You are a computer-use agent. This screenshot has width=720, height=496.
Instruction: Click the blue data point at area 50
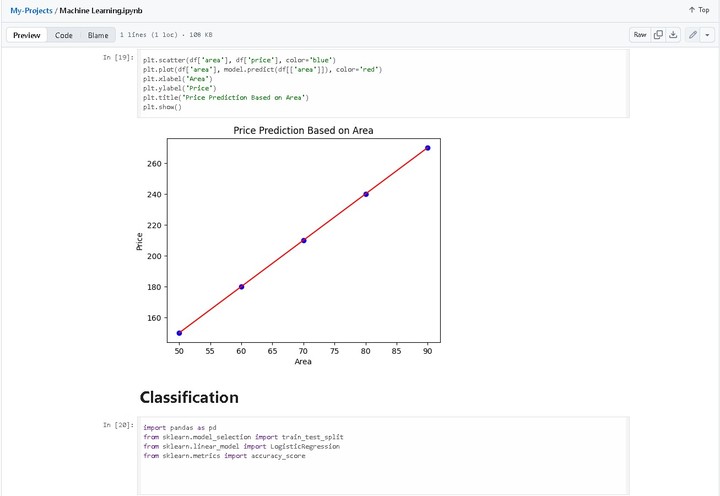[x=179, y=333]
